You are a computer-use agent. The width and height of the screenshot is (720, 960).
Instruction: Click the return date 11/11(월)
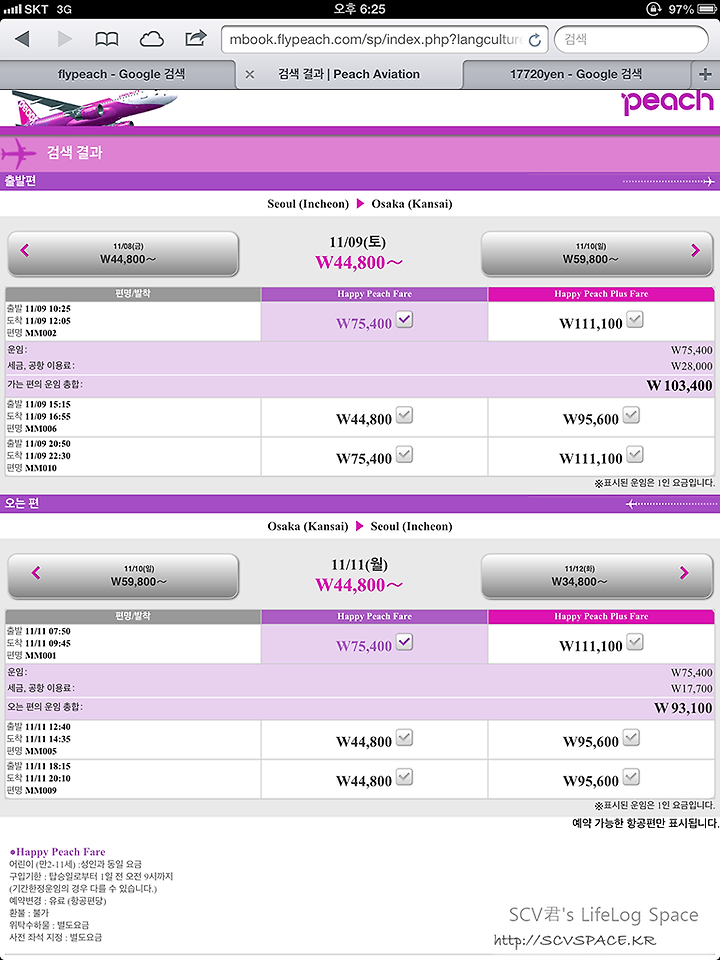(x=359, y=564)
